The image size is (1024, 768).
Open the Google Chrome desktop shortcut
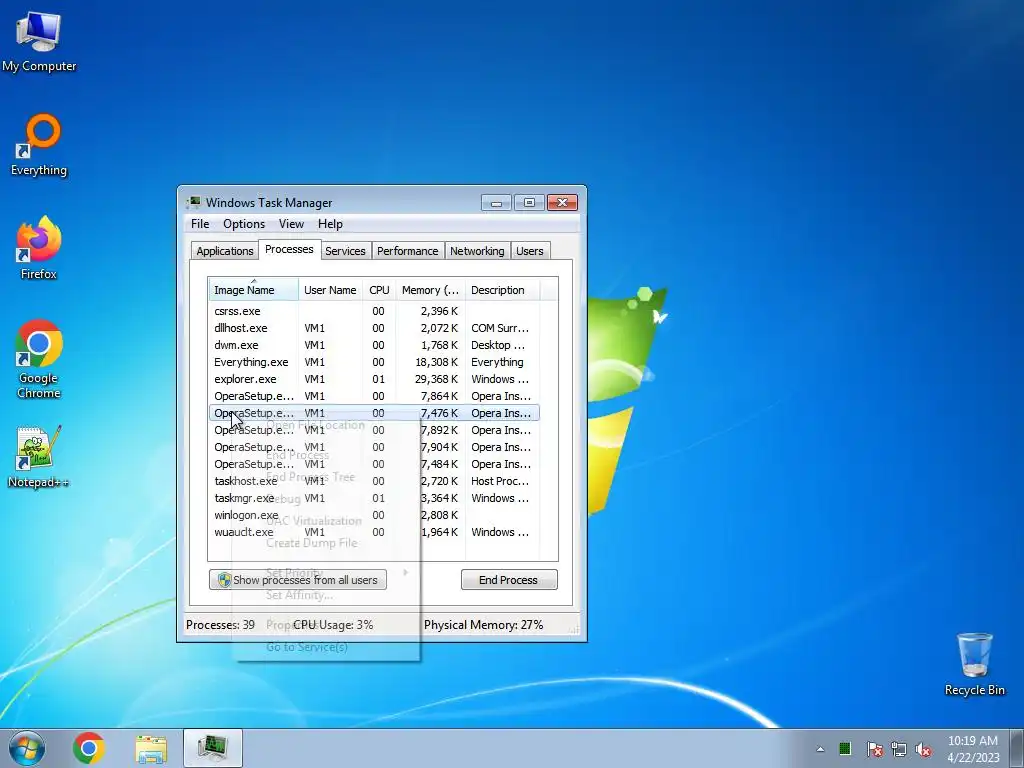click(39, 359)
